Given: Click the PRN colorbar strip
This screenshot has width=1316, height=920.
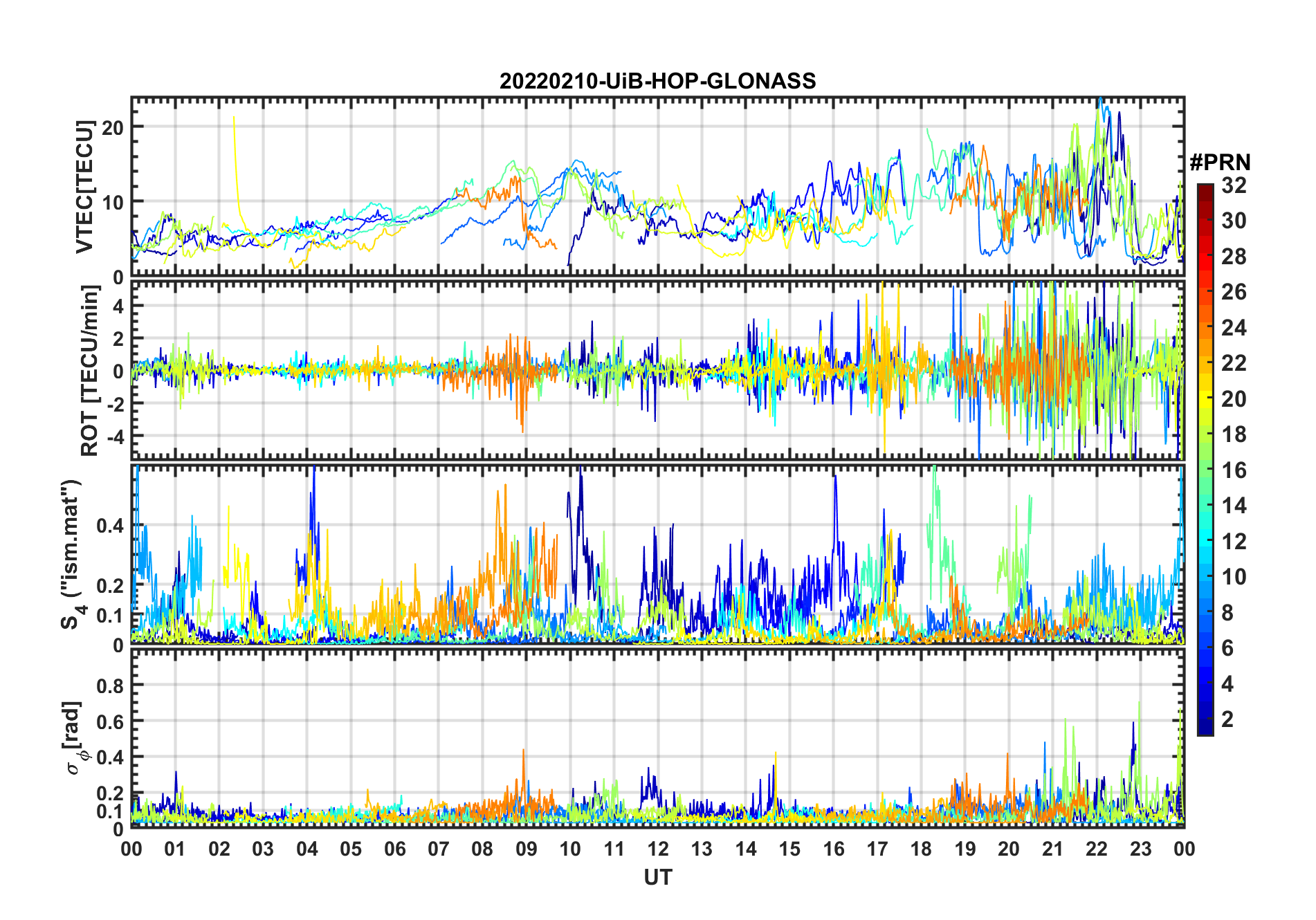Looking at the screenshot, I should (x=1205, y=459).
